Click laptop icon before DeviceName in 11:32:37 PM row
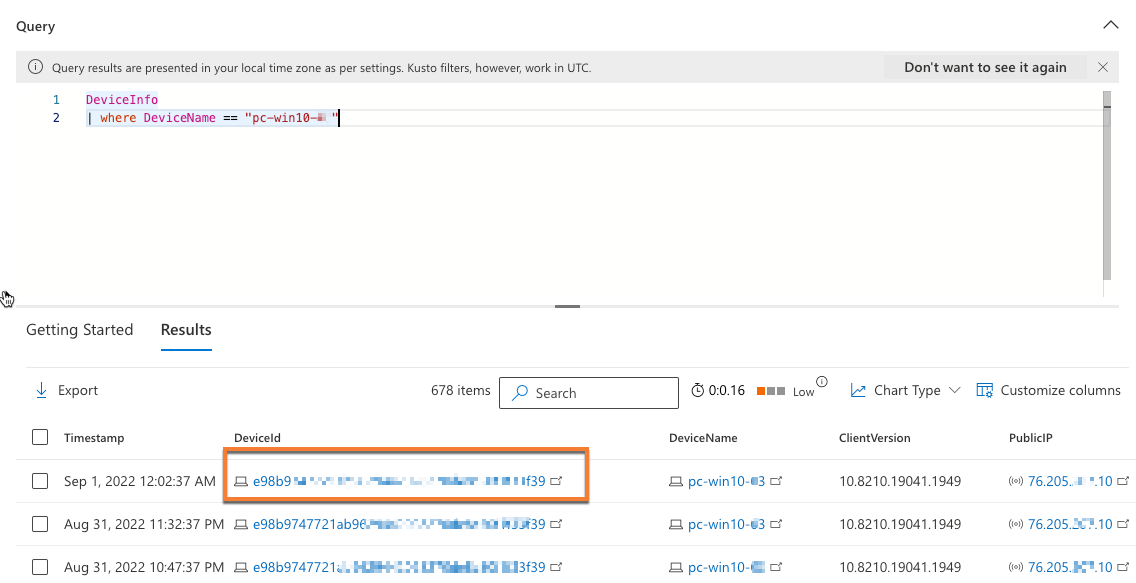Screen dimensions: 1136x583 (x=675, y=524)
